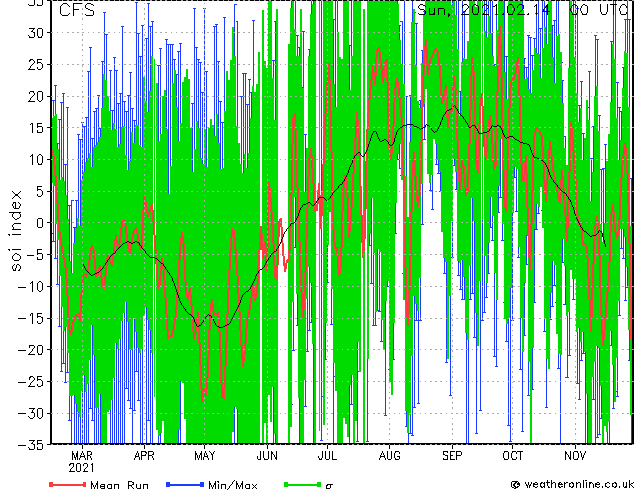
Task: Click the y-axis value 10
Action: tap(37, 160)
